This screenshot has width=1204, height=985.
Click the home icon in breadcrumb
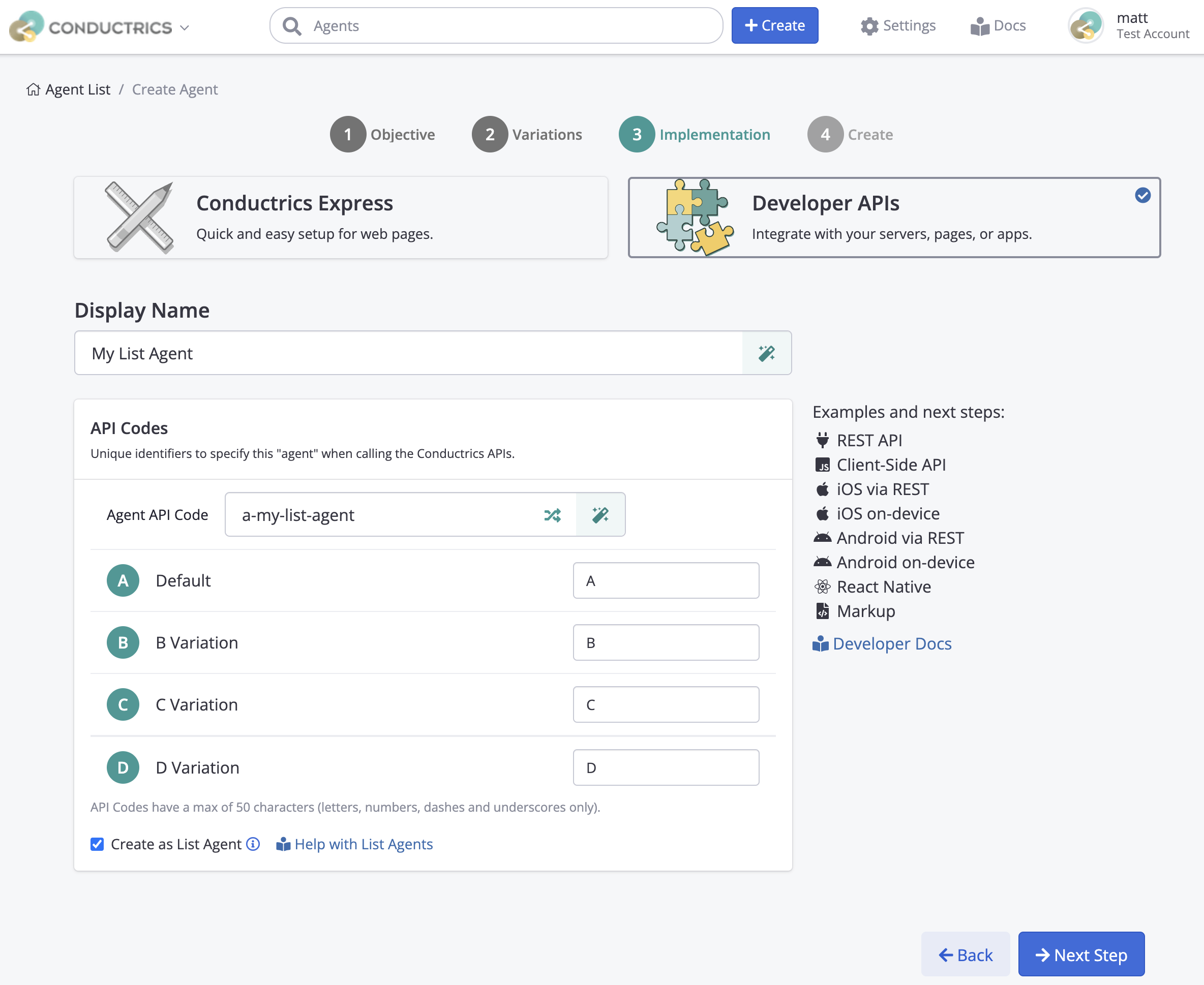tap(33, 89)
